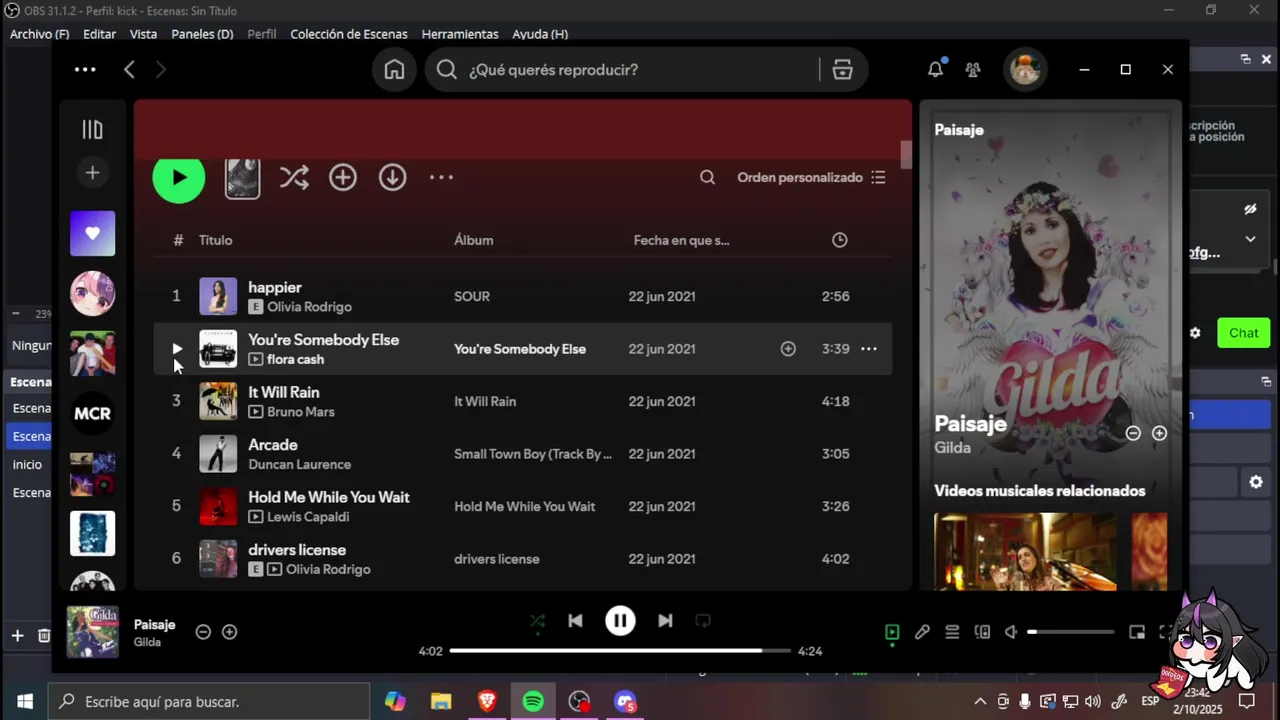
Task: Open Olivia Rodrigo artist link under happier
Action: tap(309, 307)
